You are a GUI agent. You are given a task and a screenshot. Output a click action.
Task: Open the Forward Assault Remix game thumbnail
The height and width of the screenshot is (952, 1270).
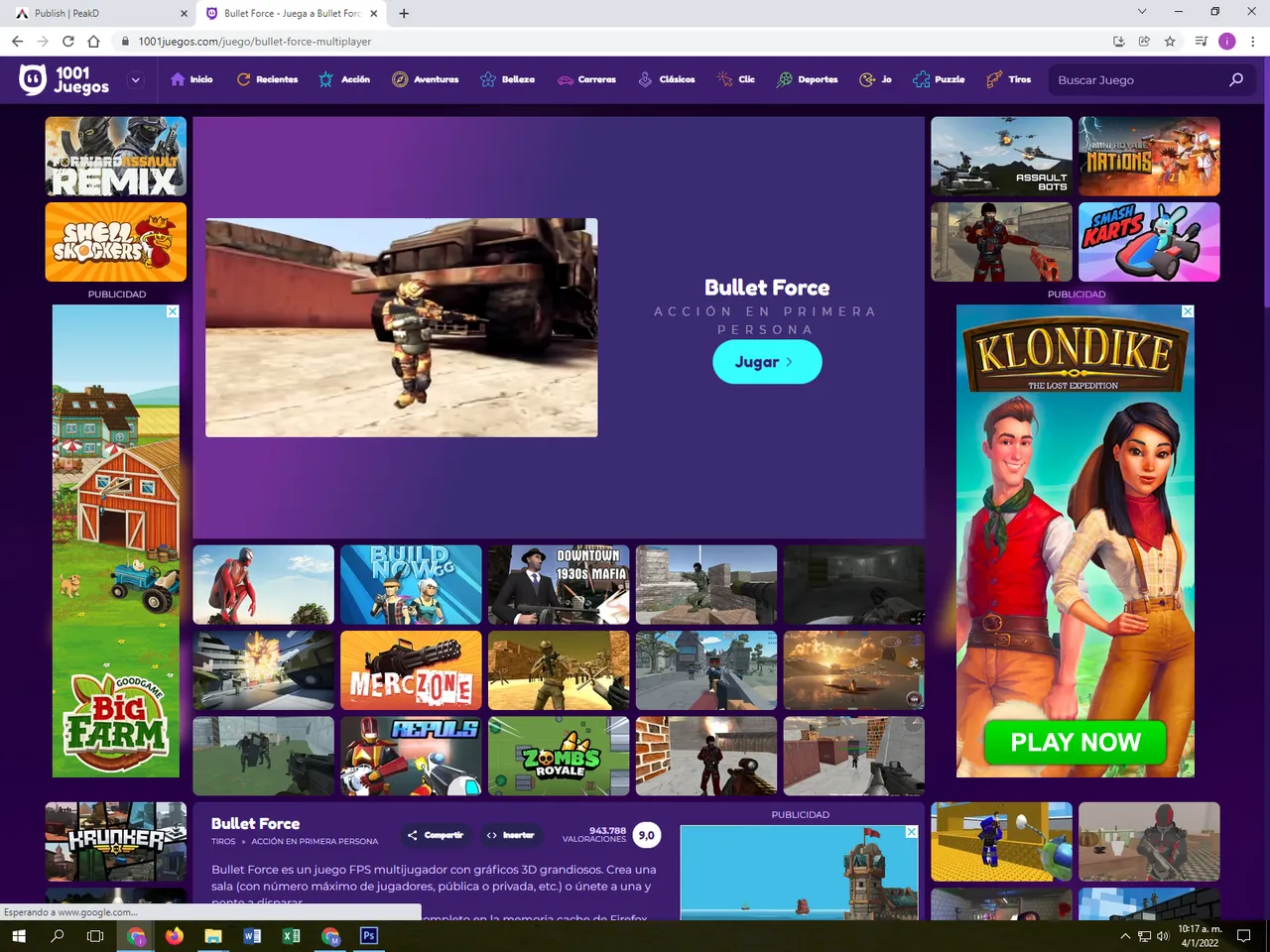[116, 157]
